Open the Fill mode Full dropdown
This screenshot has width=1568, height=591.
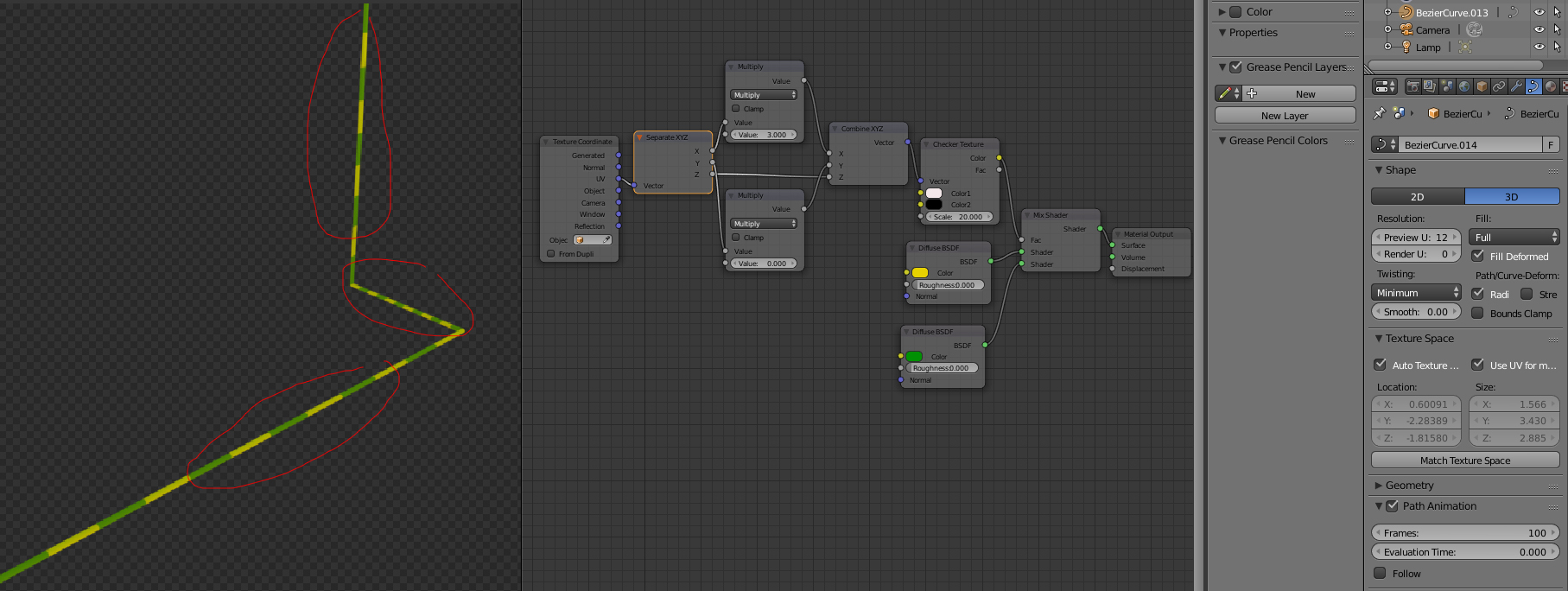1514,237
